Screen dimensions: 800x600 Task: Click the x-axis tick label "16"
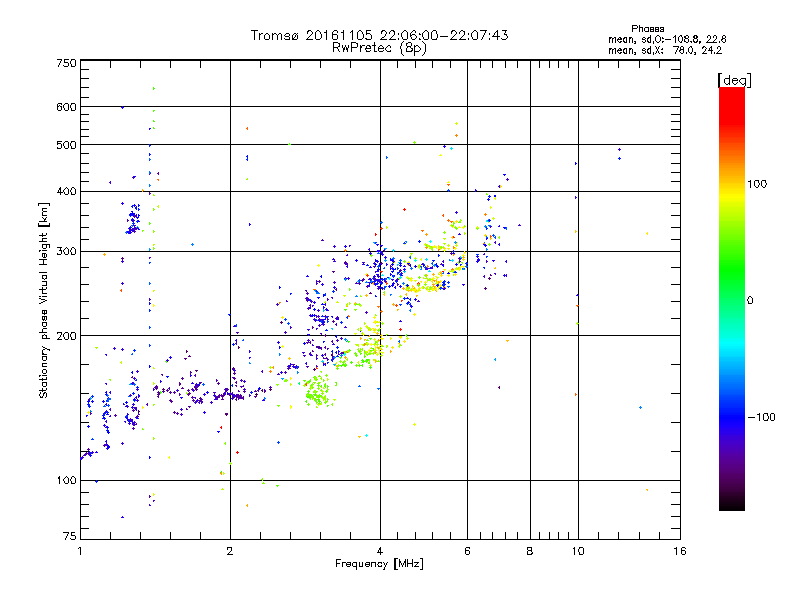(680, 551)
